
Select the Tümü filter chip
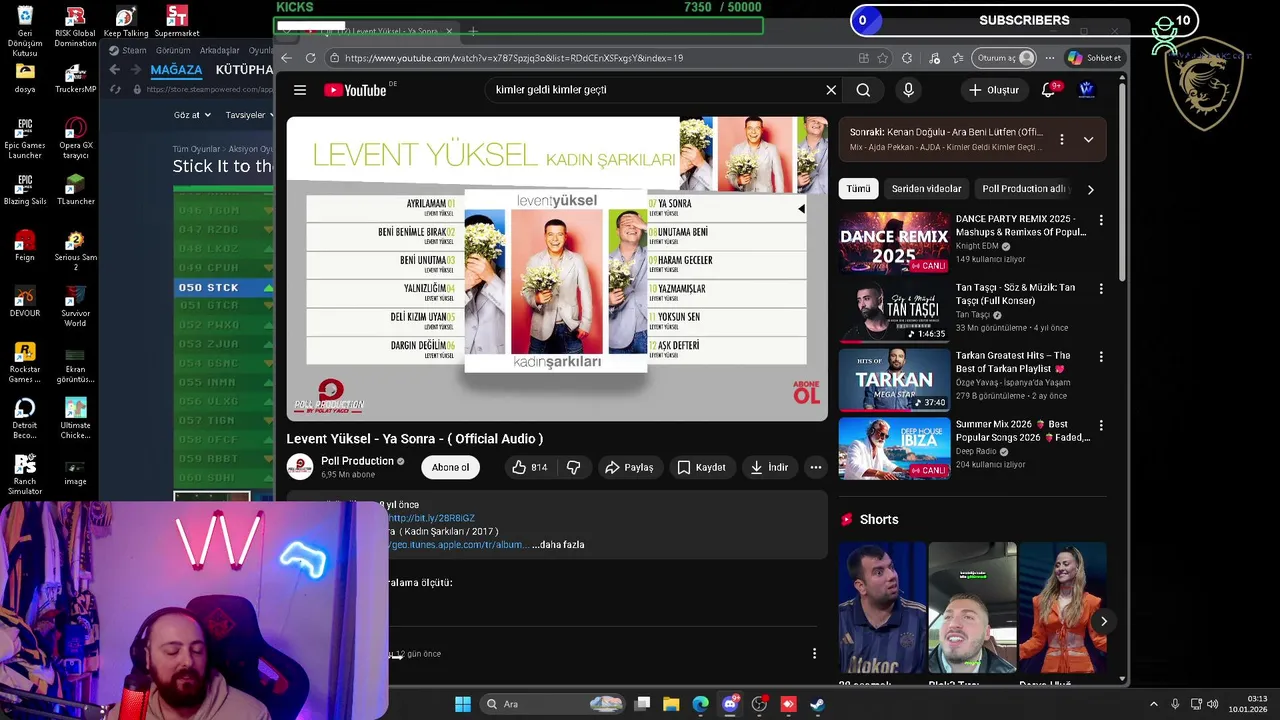[858, 189]
